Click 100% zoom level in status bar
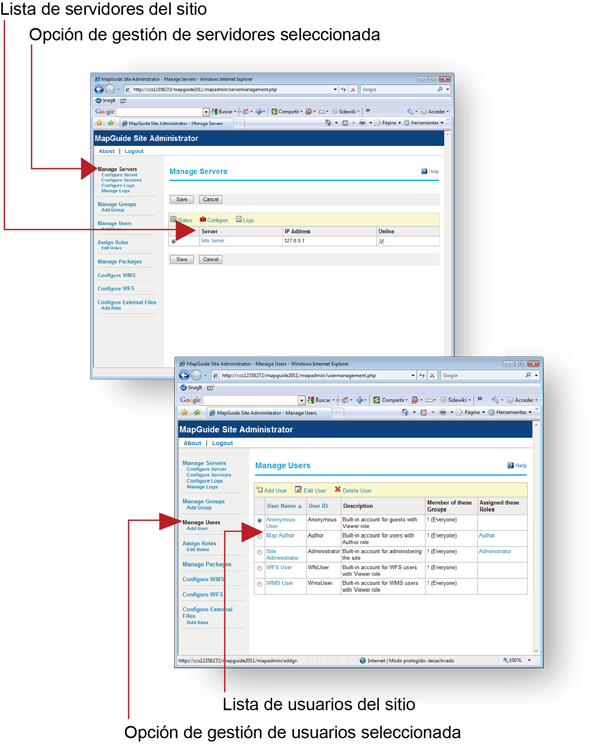600x744 pixels. [x=514, y=660]
